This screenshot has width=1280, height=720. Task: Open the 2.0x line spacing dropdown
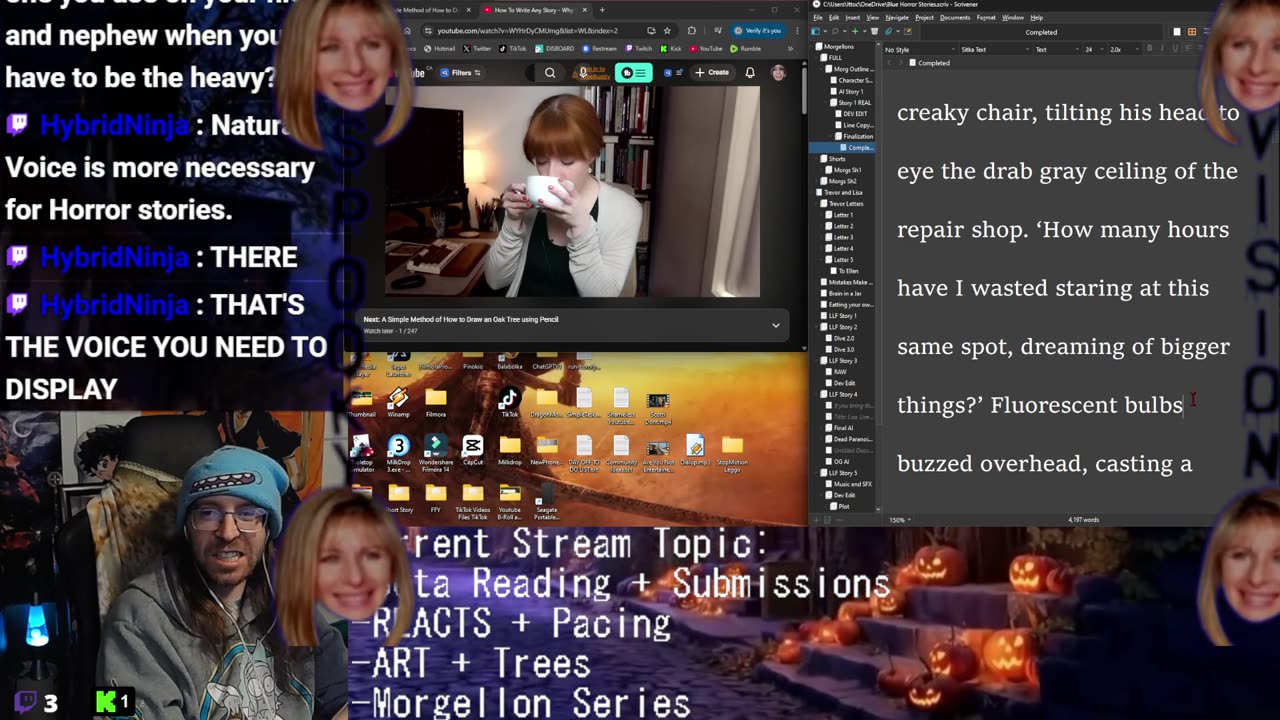tap(1124, 50)
